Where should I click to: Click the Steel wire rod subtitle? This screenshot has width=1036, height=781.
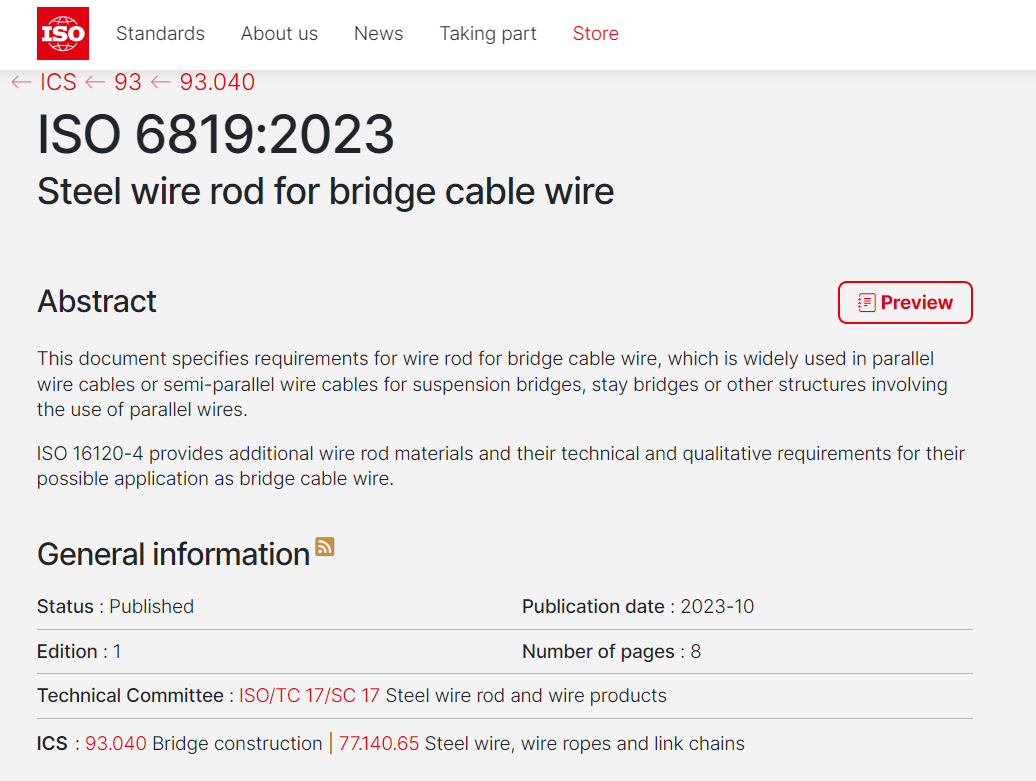pyautogui.click(x=325, y=191)
